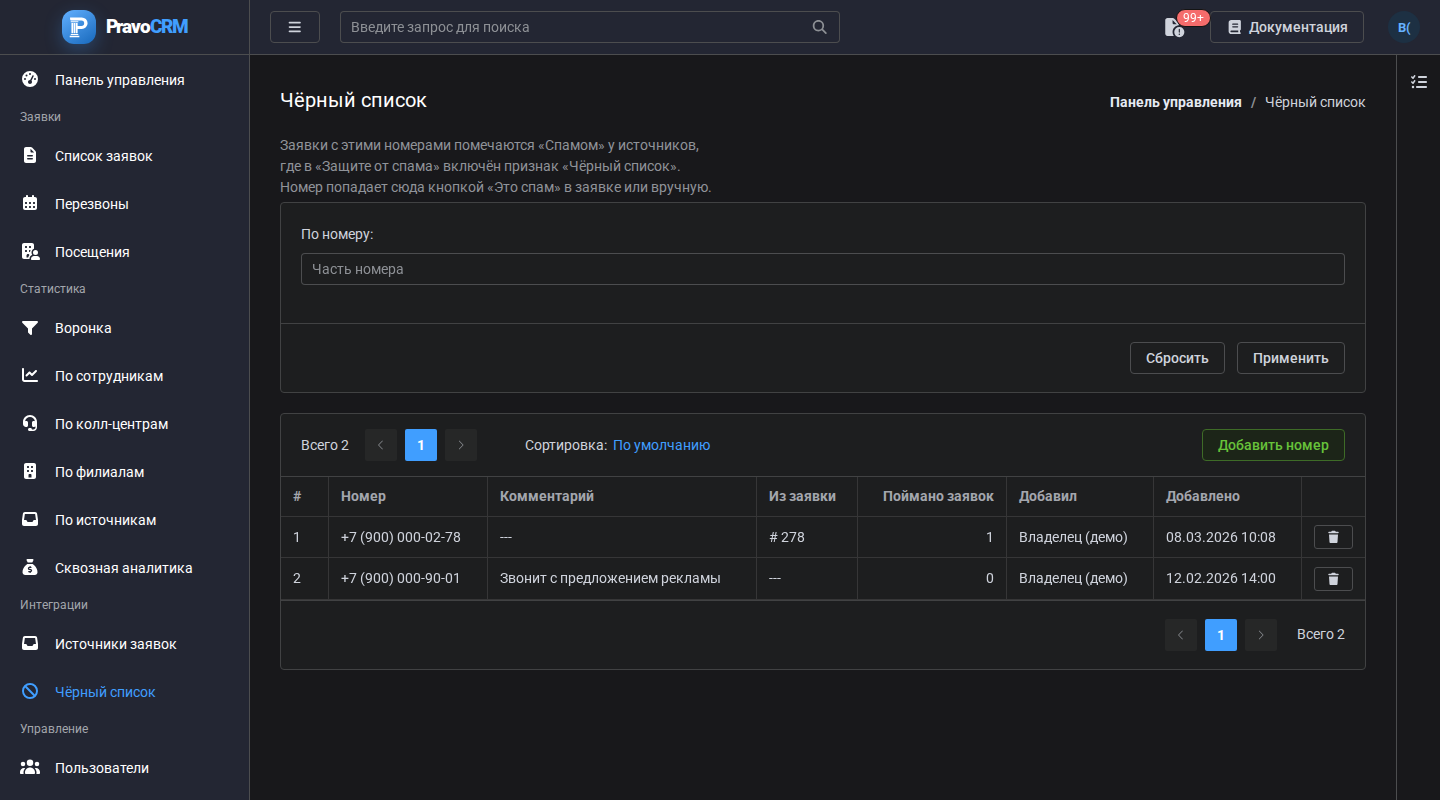Open the Воронка funnel statistics

tap(83, 328)
